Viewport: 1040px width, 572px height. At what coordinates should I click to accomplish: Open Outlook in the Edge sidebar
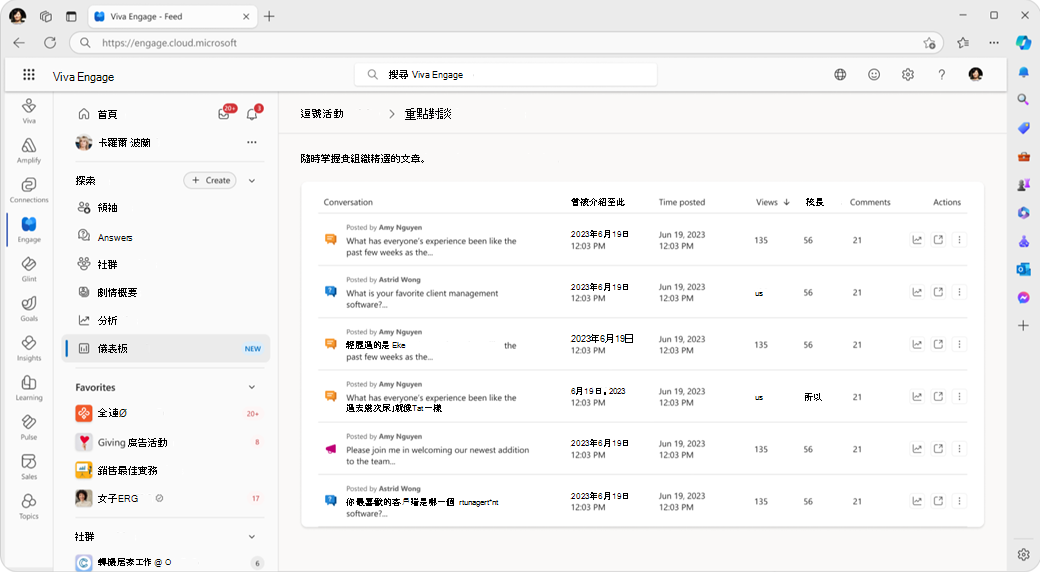tap(1023, 269)
